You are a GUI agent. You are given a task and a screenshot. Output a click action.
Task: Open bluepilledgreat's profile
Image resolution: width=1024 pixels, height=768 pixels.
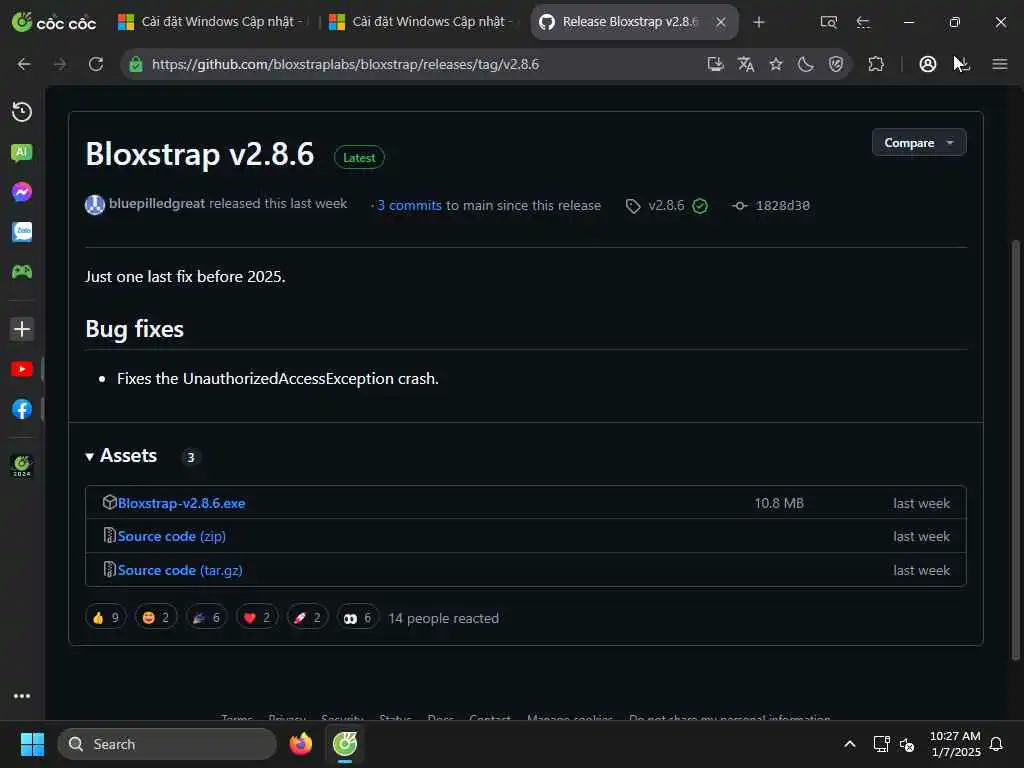point(157,203)
